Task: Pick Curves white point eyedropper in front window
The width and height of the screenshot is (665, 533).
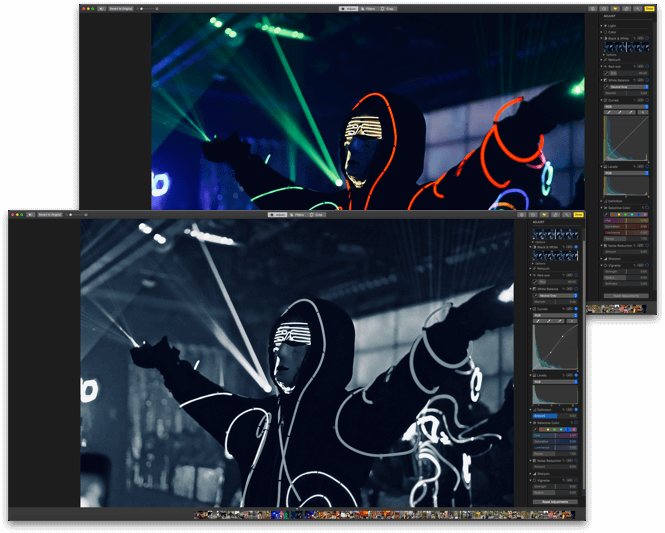Action: 559,321
